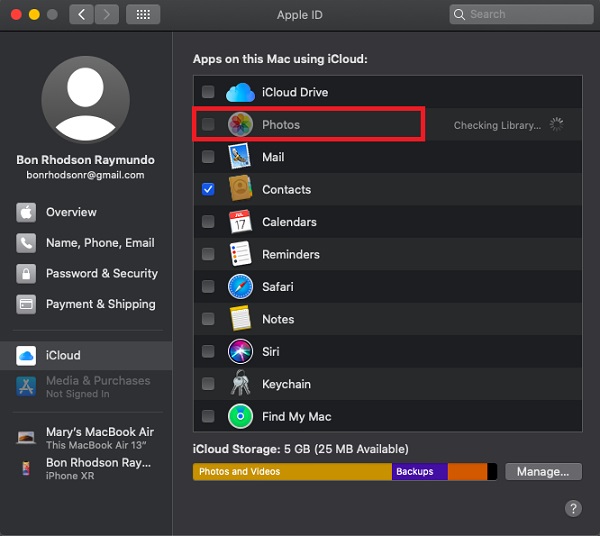Open Payment & Shipping section
600x536 pixels.
(86, 304)
